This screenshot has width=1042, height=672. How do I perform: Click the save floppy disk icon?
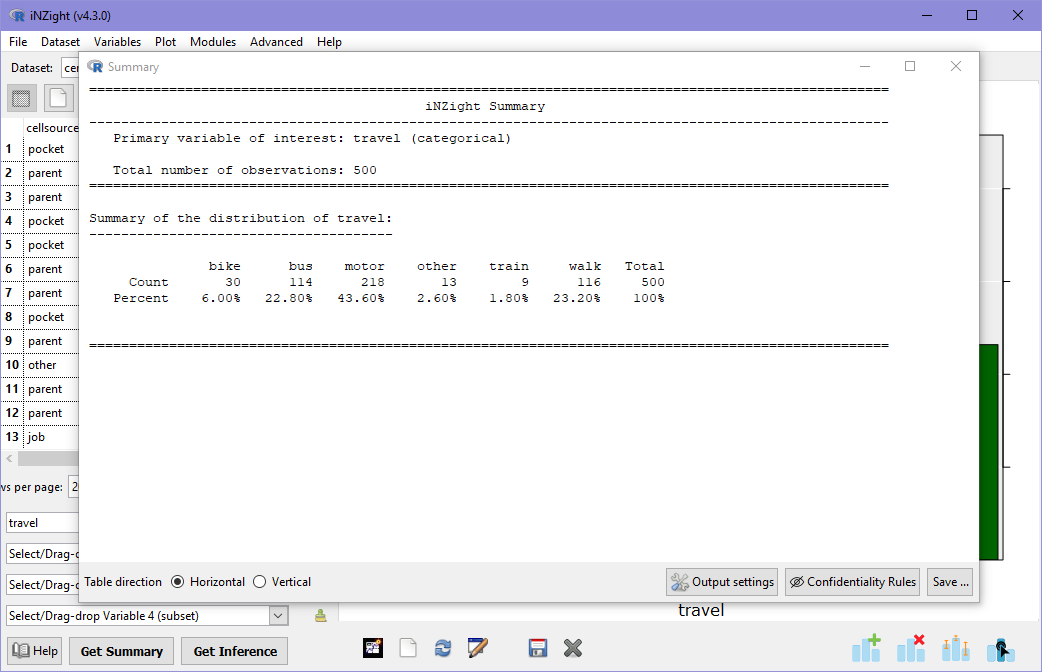[x=538, y=647]
